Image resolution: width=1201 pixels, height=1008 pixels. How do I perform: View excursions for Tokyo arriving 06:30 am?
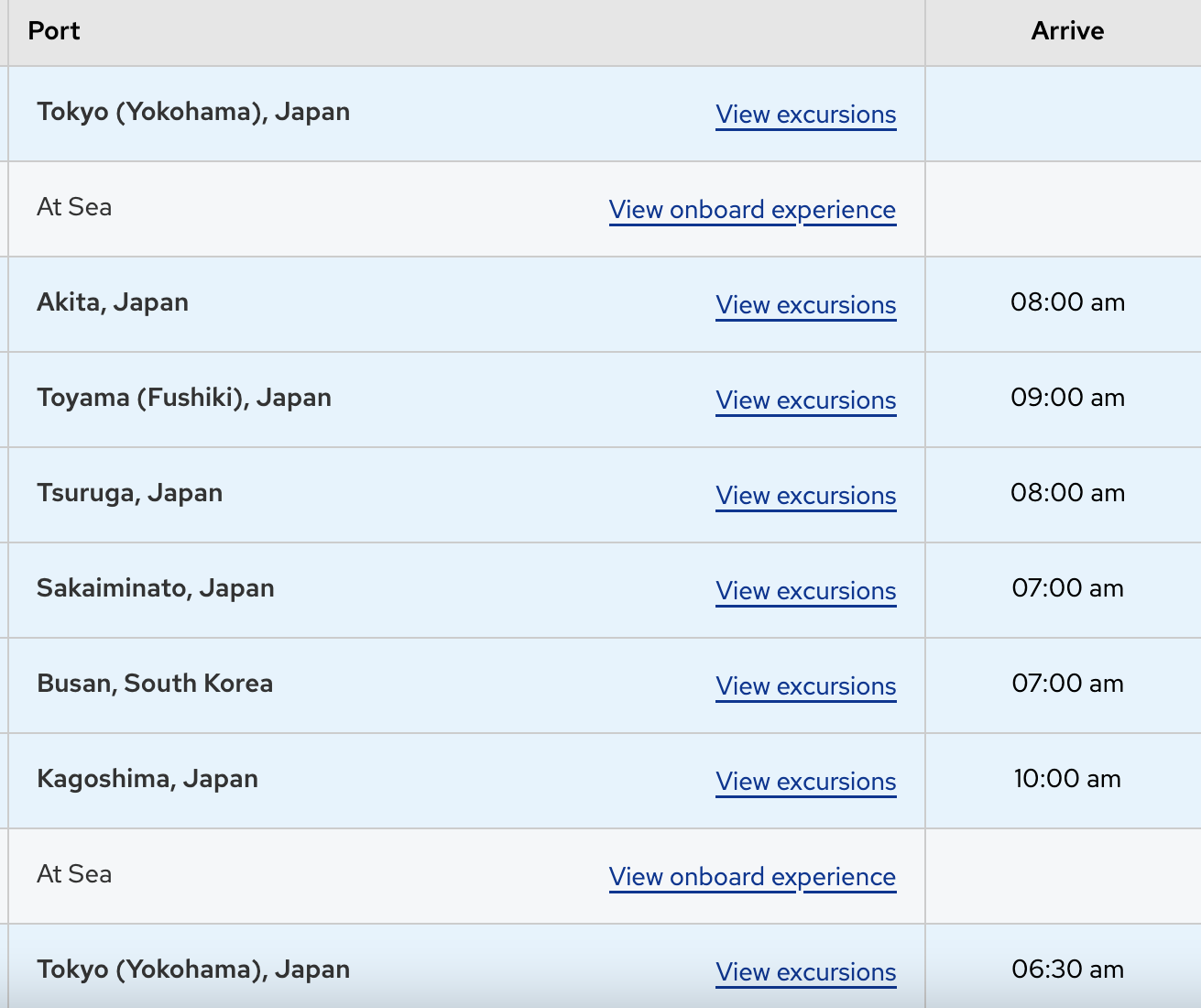click(x=805, y=972)
